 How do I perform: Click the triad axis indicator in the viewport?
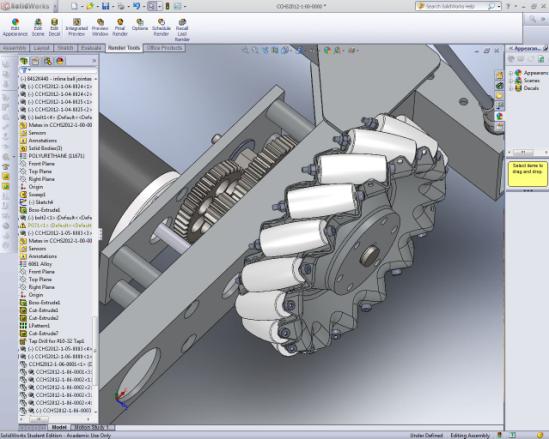coord(121,399)
